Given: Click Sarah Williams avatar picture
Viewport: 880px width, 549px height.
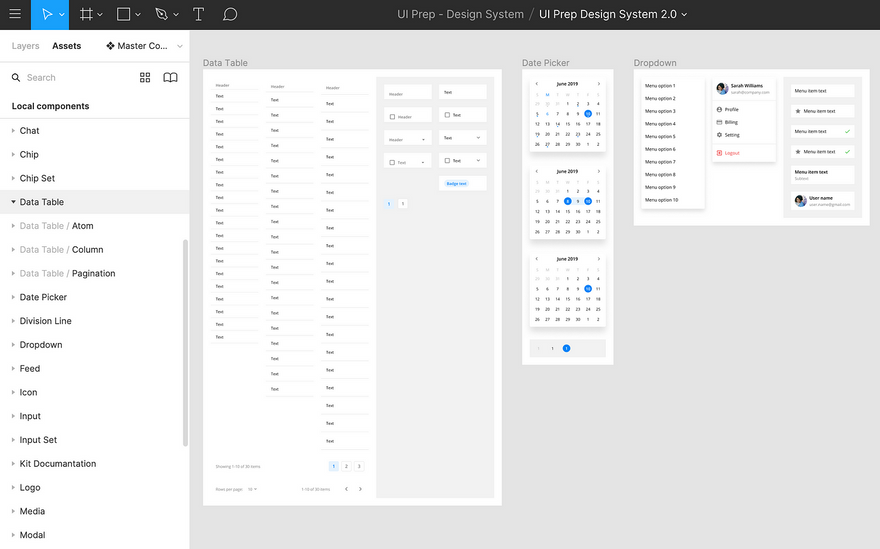Looking at the screenshot, I should click(x=722, y=88).
